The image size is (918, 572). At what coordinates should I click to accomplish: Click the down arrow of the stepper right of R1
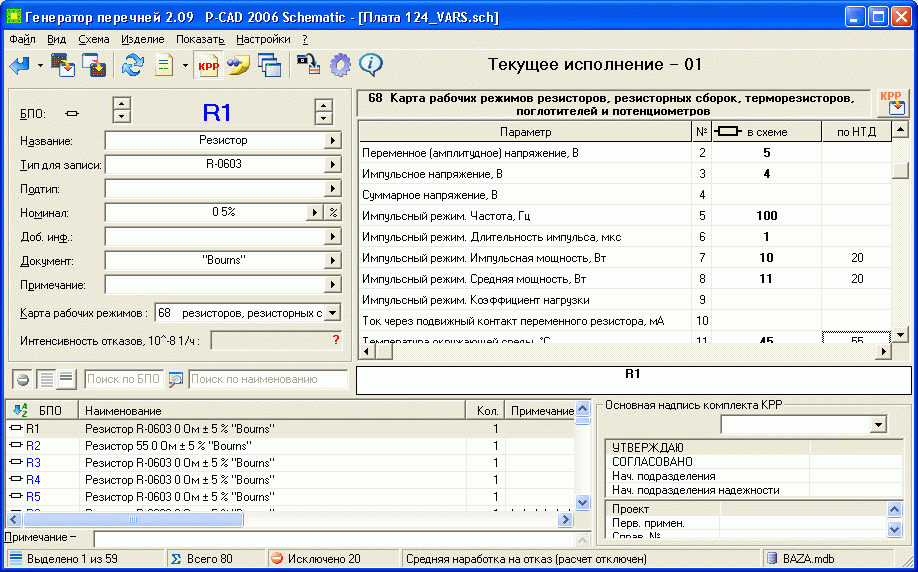pos(324,118)
